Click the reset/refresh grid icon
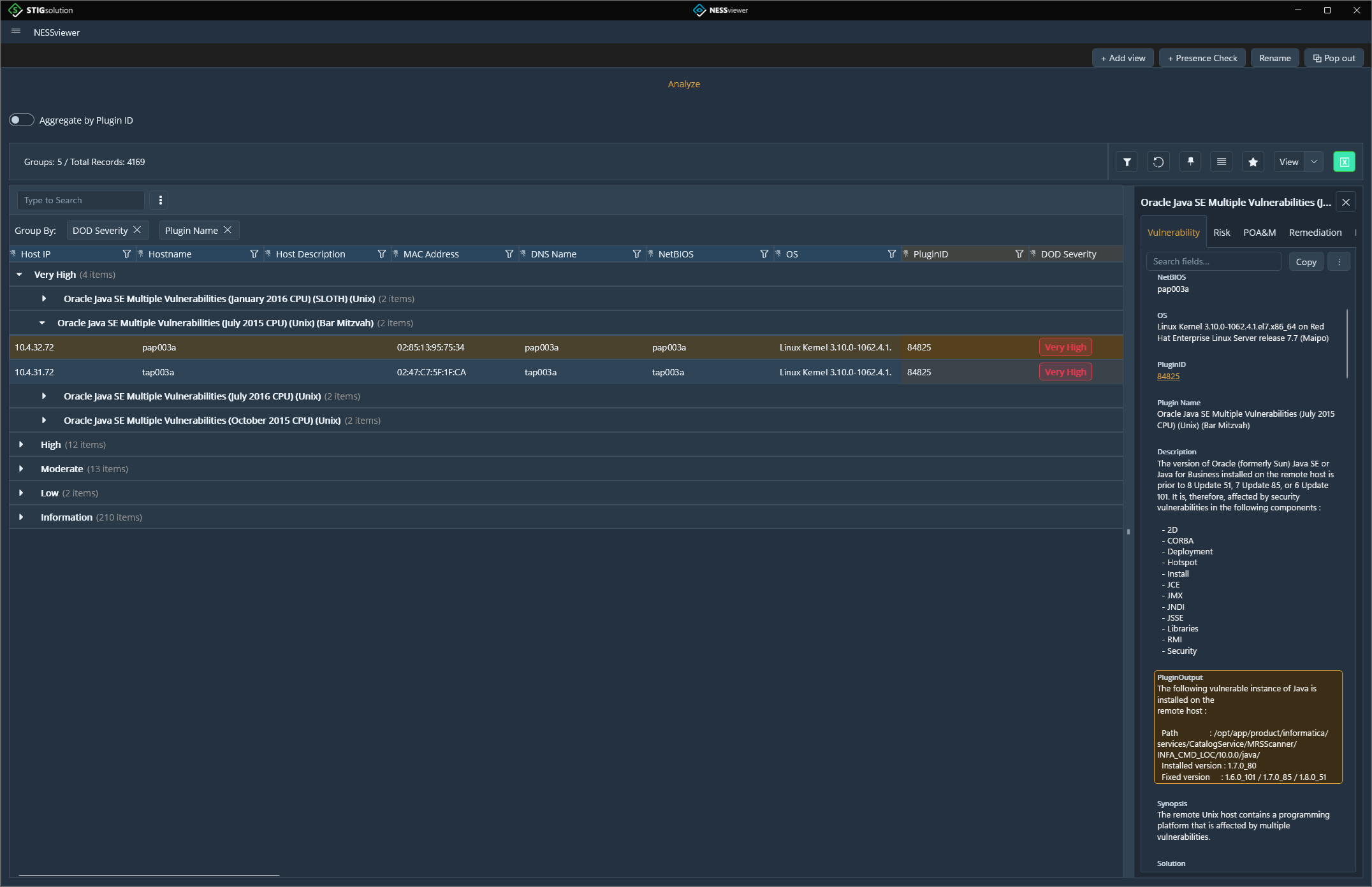The image size is (1372, 887). click(1158, 162)
